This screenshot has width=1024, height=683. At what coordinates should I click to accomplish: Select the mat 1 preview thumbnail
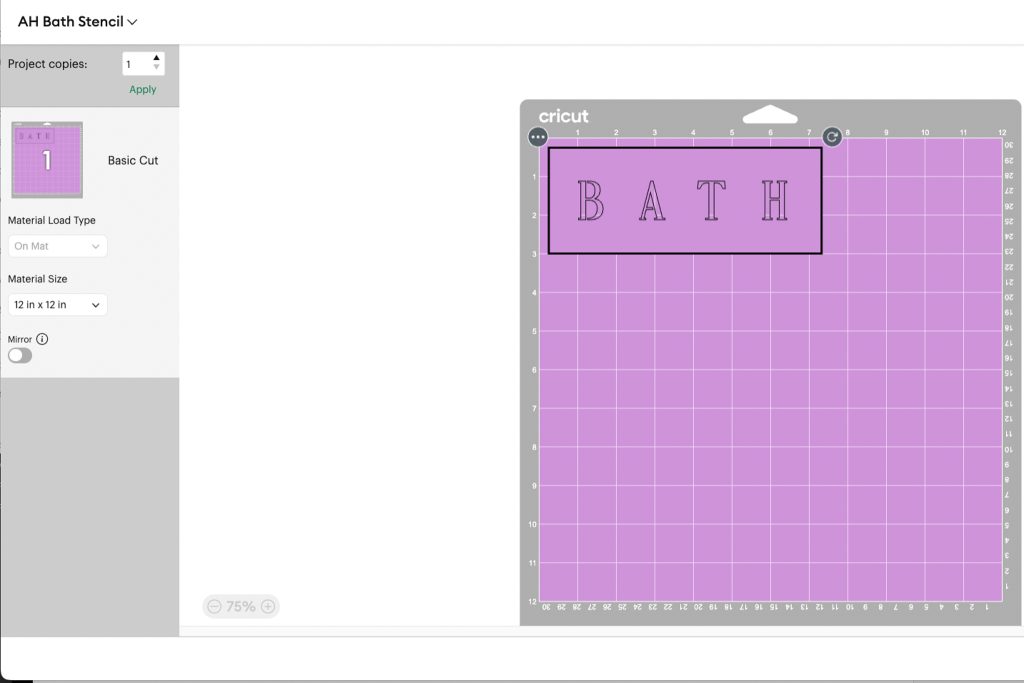47,160
